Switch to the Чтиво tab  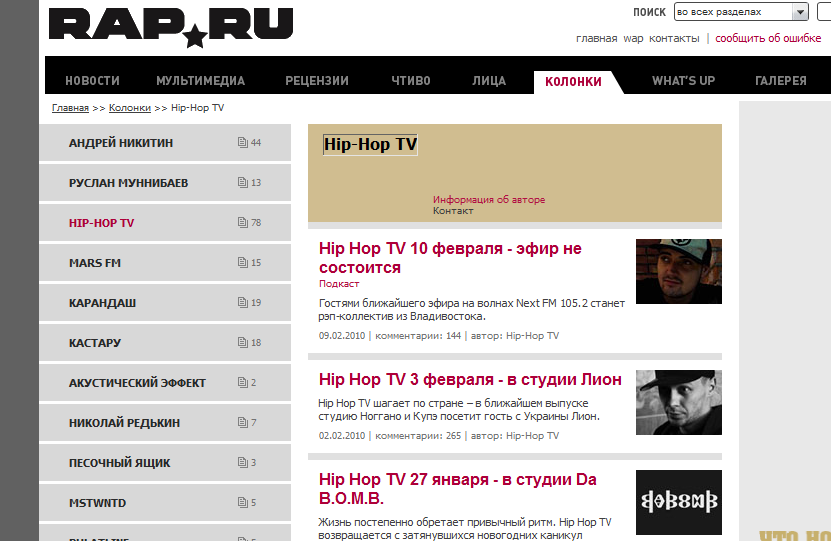point(411,81)
